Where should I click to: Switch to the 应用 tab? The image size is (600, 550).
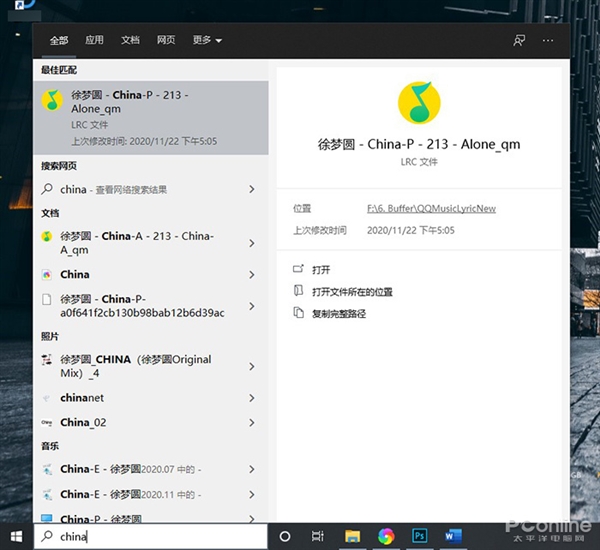click(x=94, y=40)
